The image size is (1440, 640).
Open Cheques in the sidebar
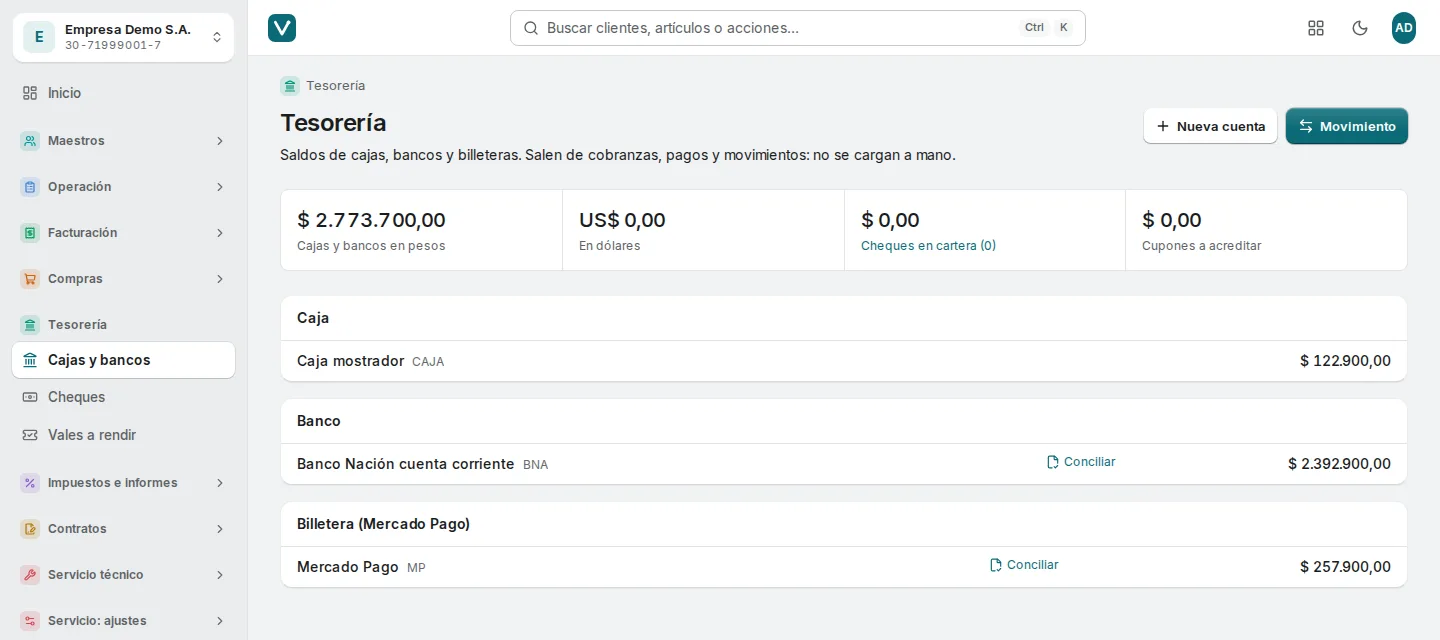pyautogui.click(x=123, y=397)
